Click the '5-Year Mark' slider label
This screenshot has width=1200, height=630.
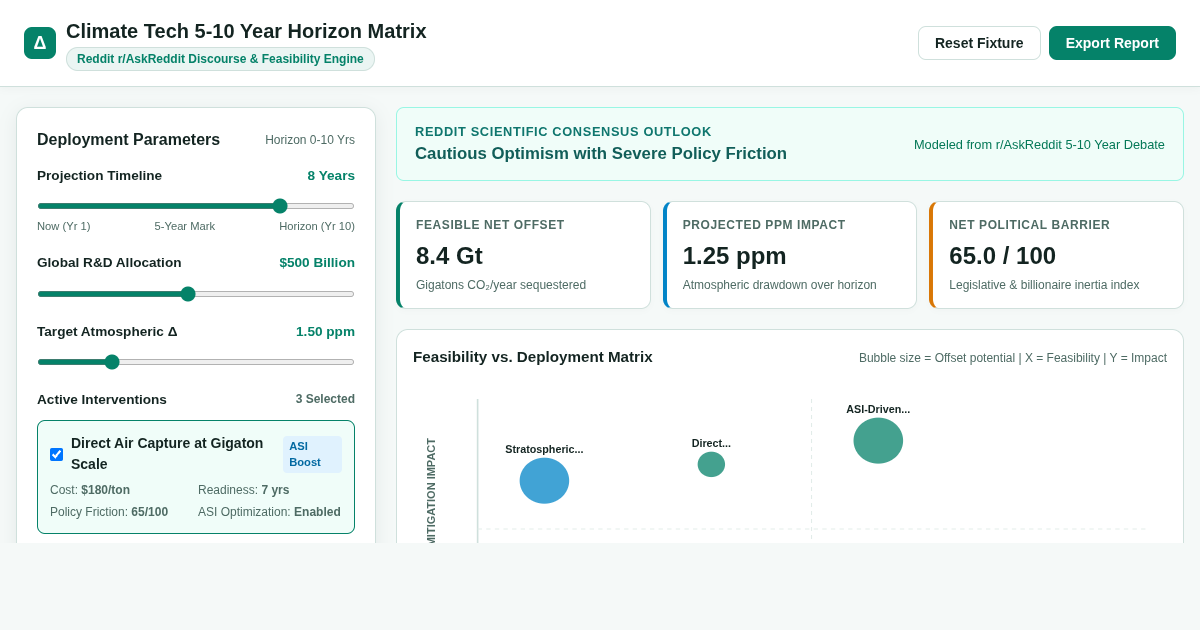click(185, 226)
